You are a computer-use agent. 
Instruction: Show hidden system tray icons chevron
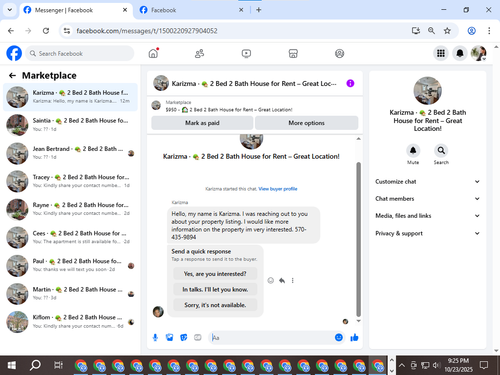pyautogui.click(x=402, y=366)
